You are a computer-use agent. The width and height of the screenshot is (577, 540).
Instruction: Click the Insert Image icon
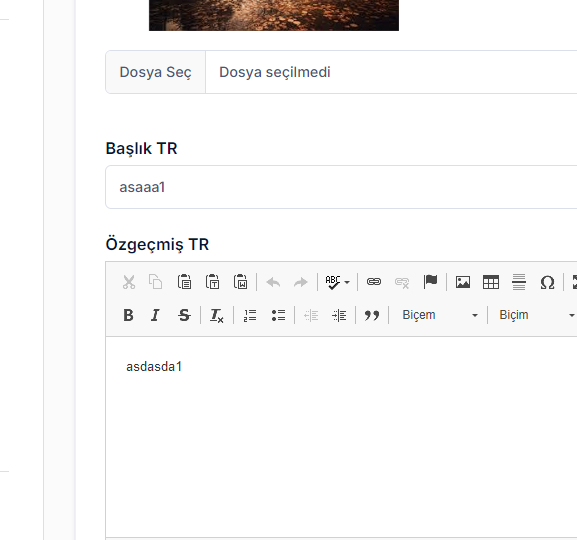(463, 282)
